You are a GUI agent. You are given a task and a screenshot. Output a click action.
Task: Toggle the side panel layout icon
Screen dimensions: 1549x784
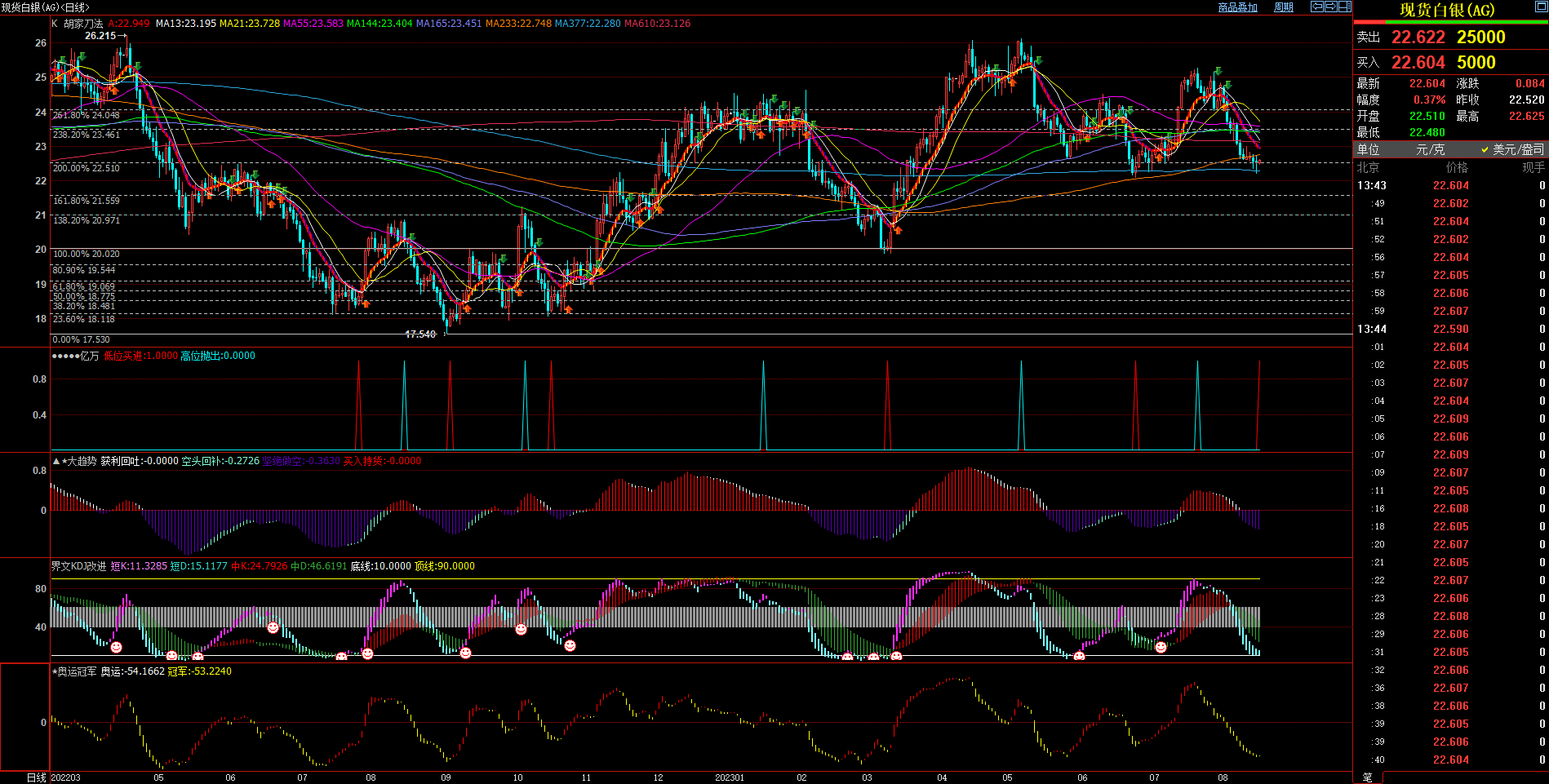(x=1344, y=7)
